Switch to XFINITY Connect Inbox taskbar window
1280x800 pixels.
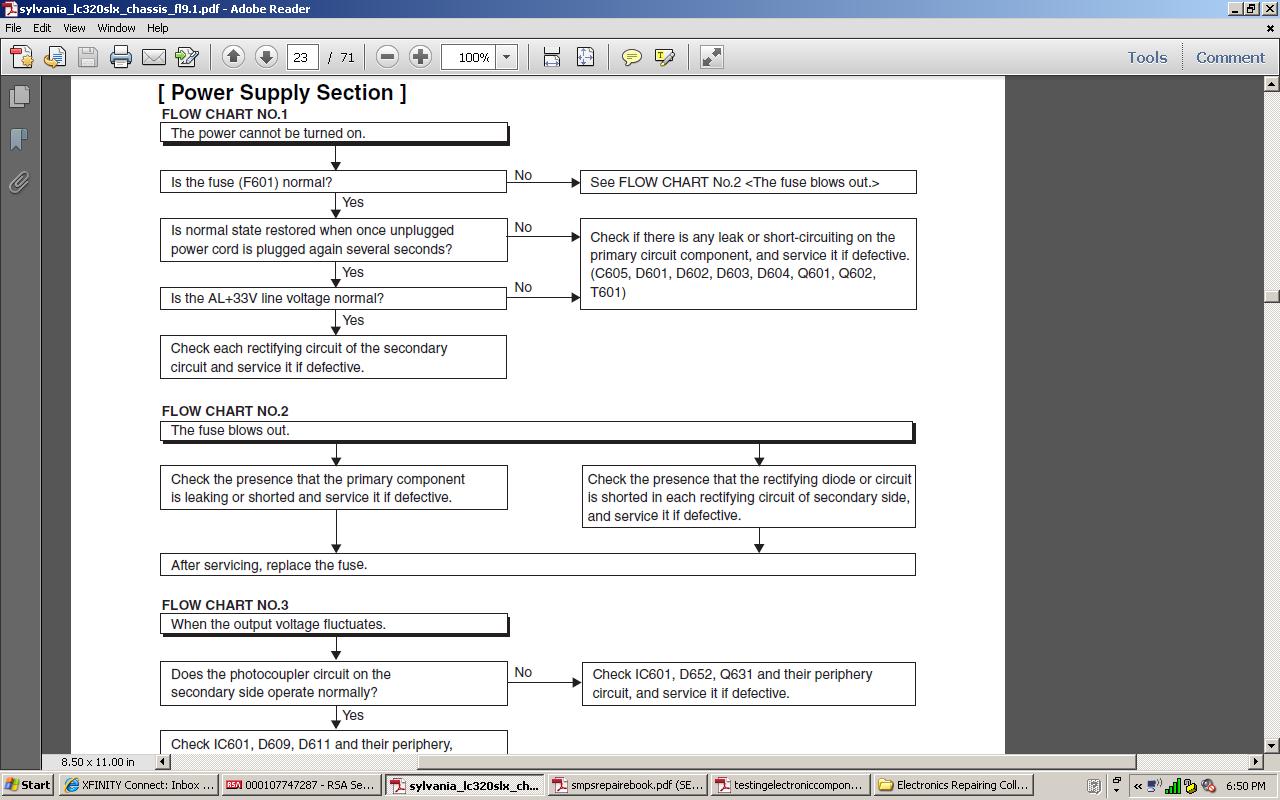point(139,785)
